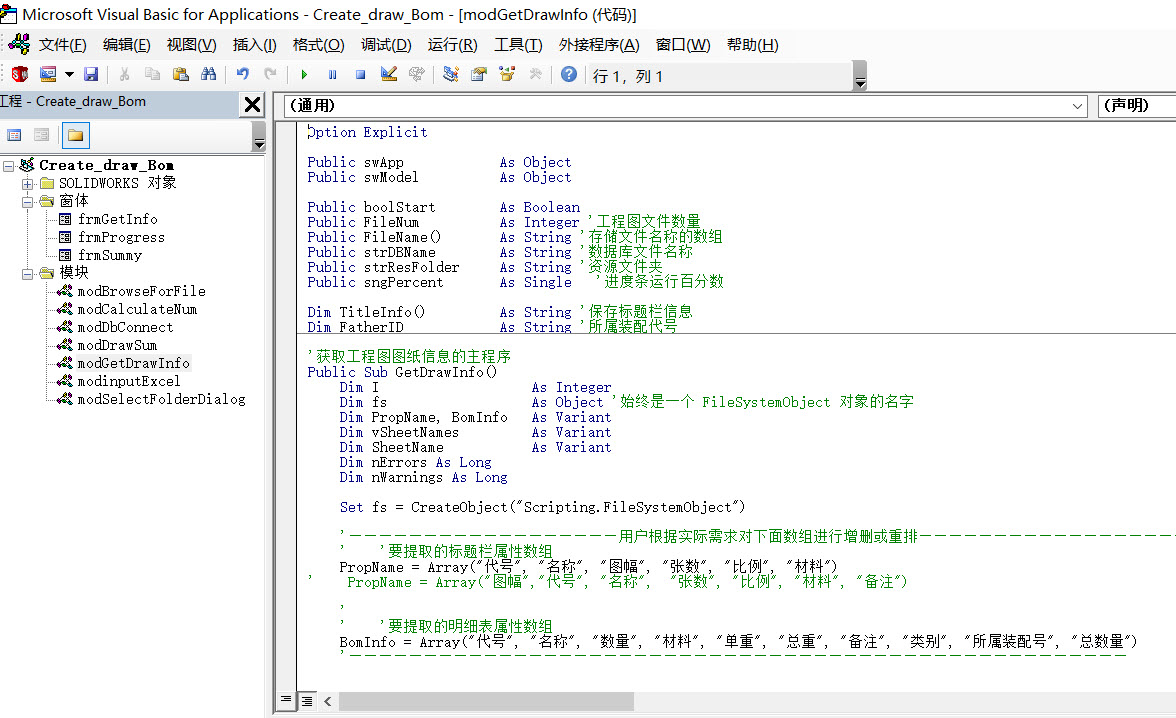Select the modDrawSum module

117,345
